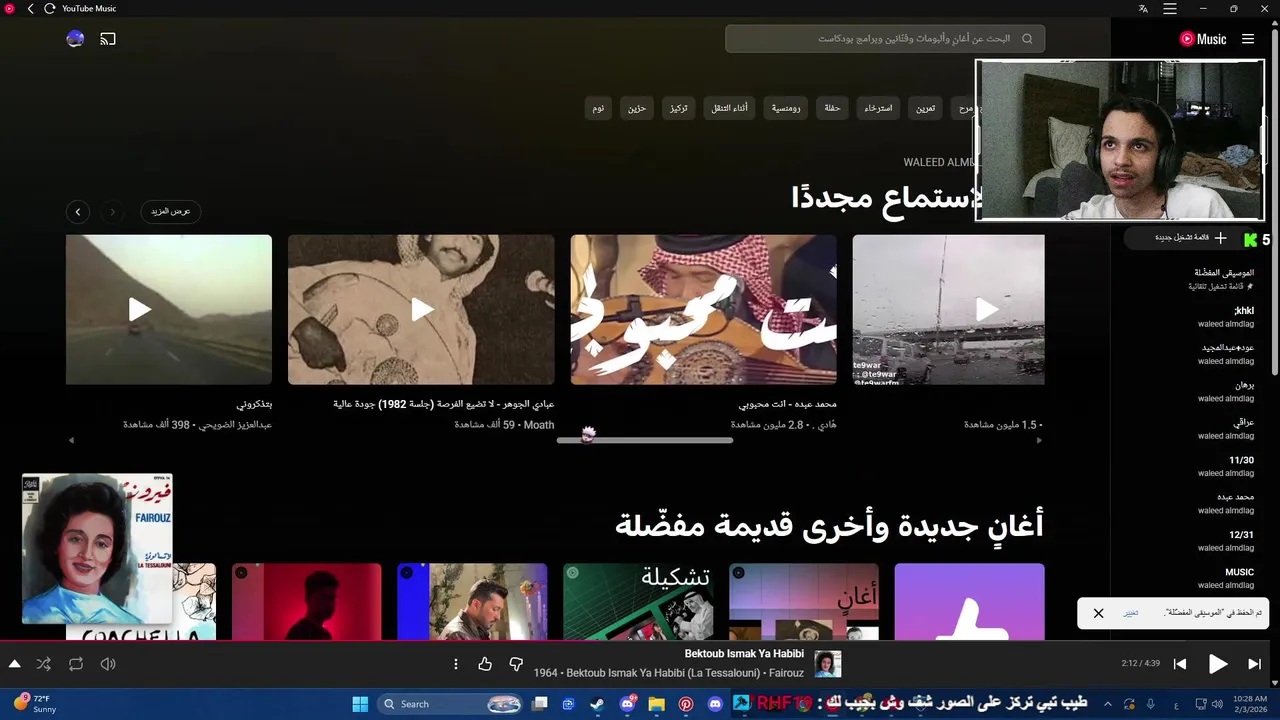Expand the full player with the up arrow
Viewport: 1280px width, 720px height.
click(x=14, y=664)
